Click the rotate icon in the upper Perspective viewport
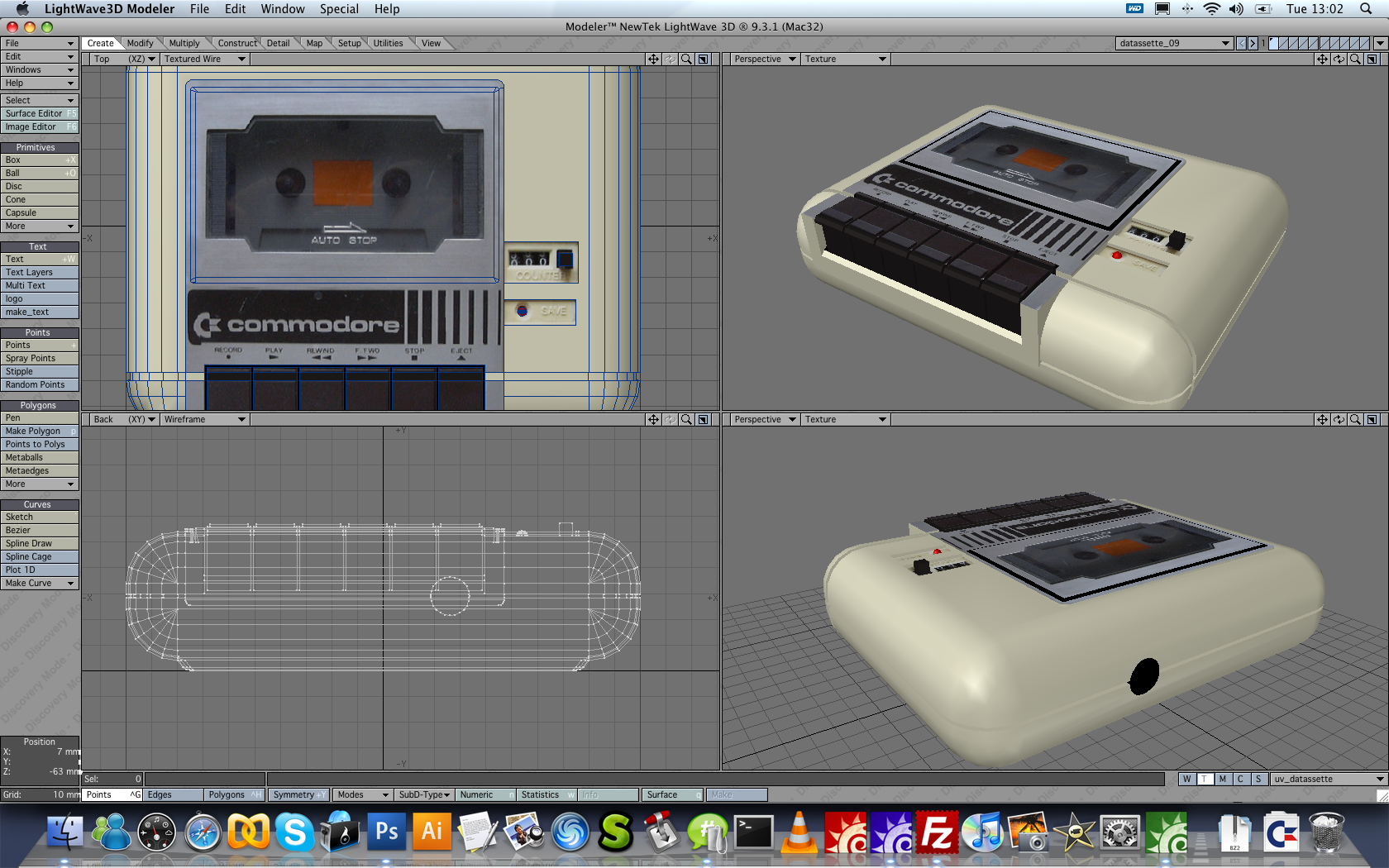This screenshot has height=868, width=1389. [x=1339, y=59]
